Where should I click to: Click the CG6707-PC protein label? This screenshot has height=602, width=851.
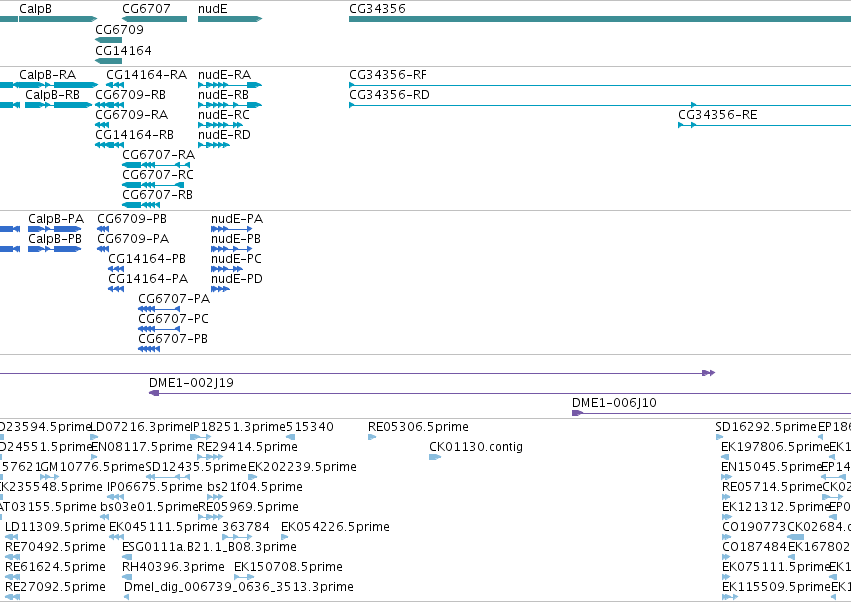[x=174, y=319]
